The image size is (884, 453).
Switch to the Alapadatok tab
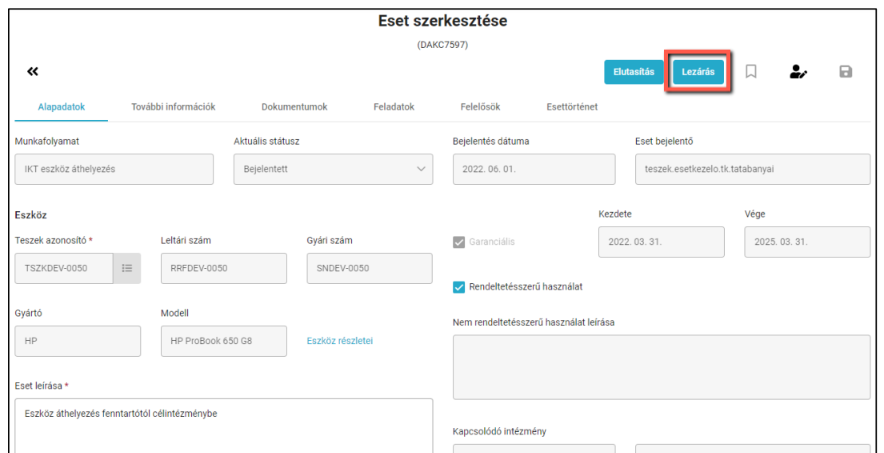61,107
